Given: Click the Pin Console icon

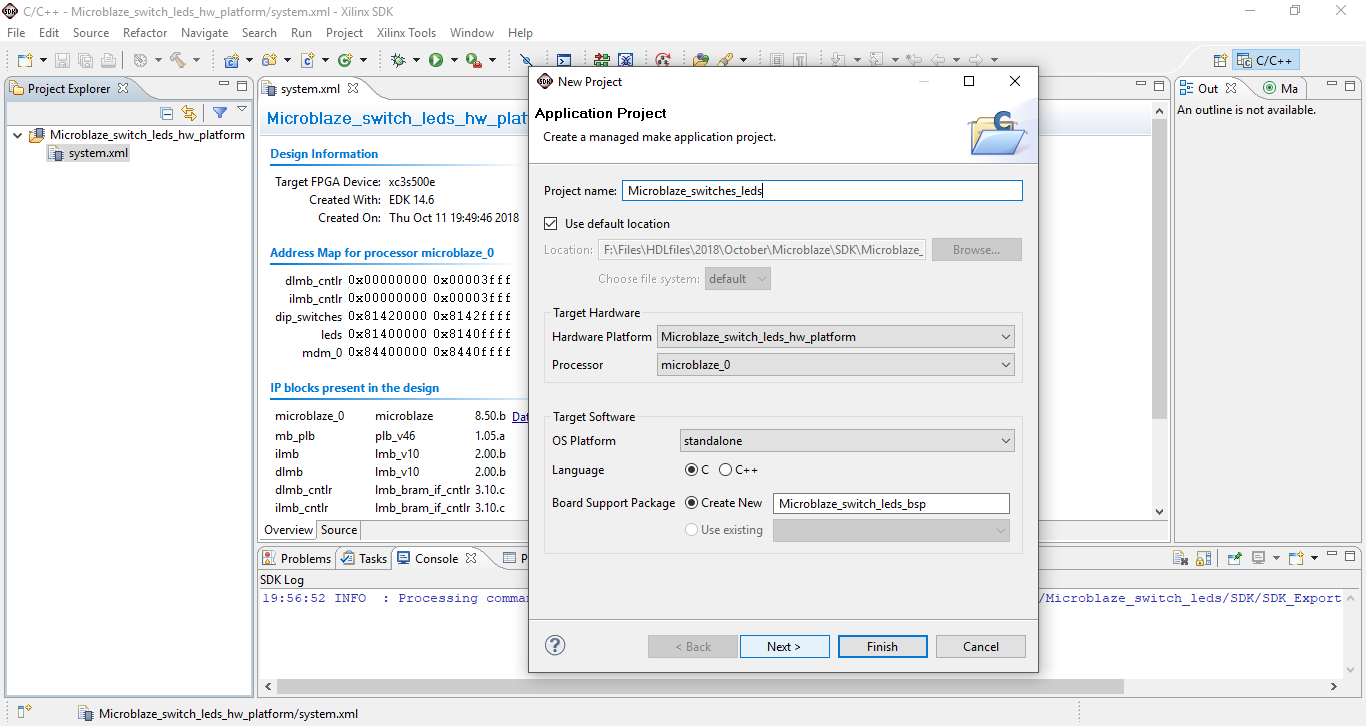Looking at the screenshot, I should pyautogui.click(x=1235, y=558).
